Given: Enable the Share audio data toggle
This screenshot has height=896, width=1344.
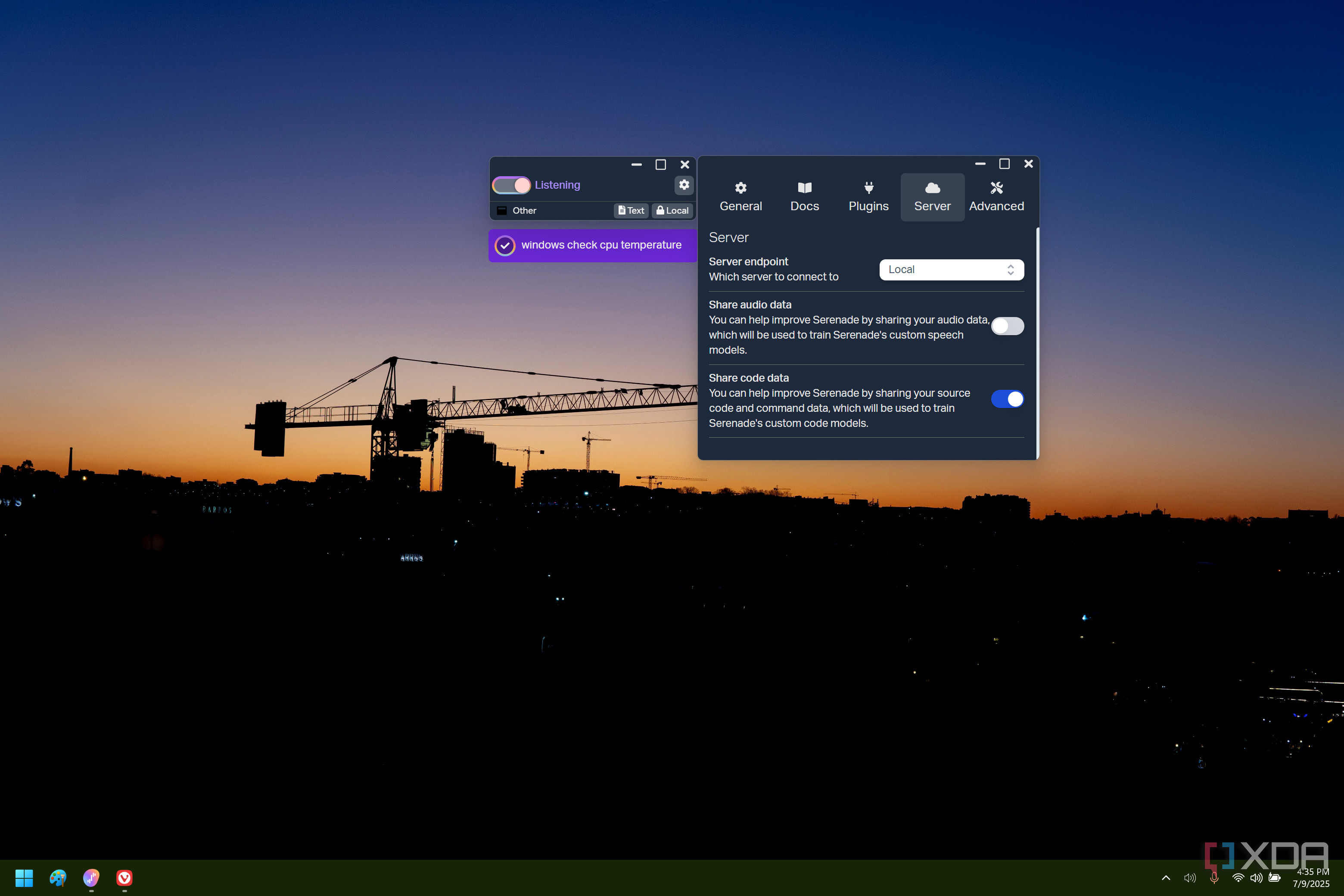Looking at the screenshot, I should (x=1008, y=326).
